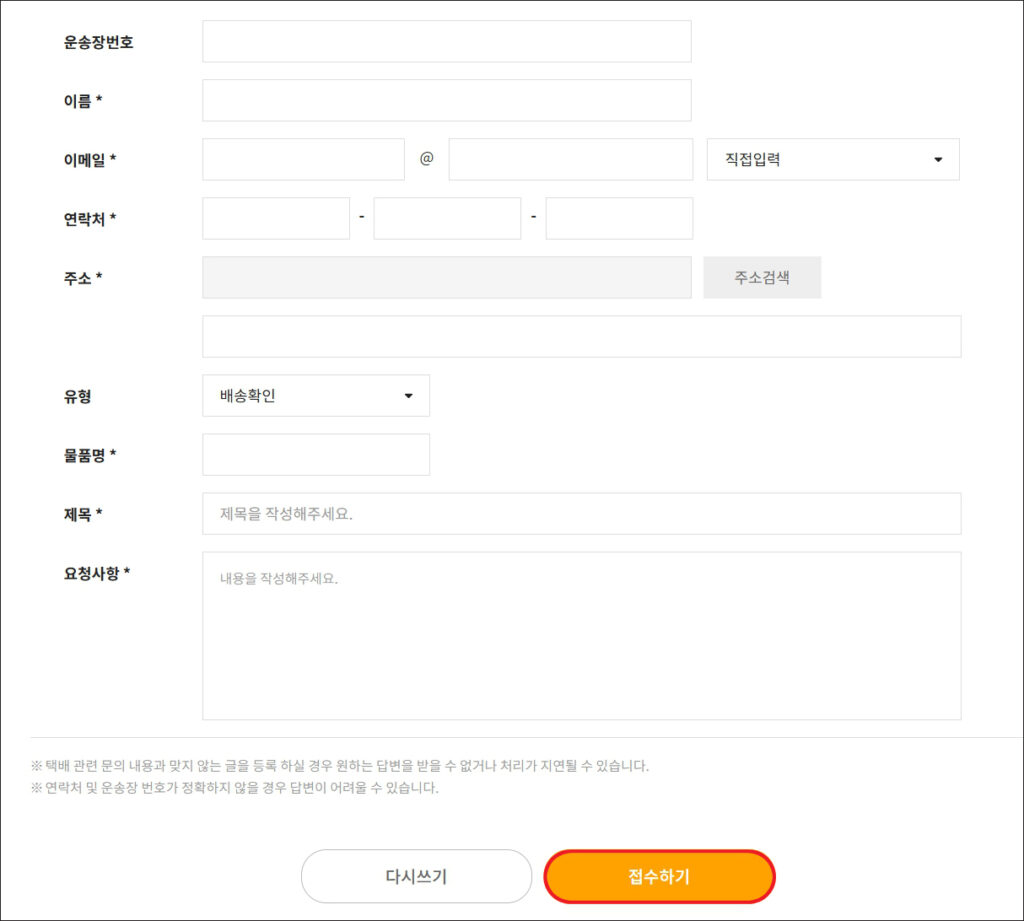Click the middle 연락처 phone number field

(447, 218)
